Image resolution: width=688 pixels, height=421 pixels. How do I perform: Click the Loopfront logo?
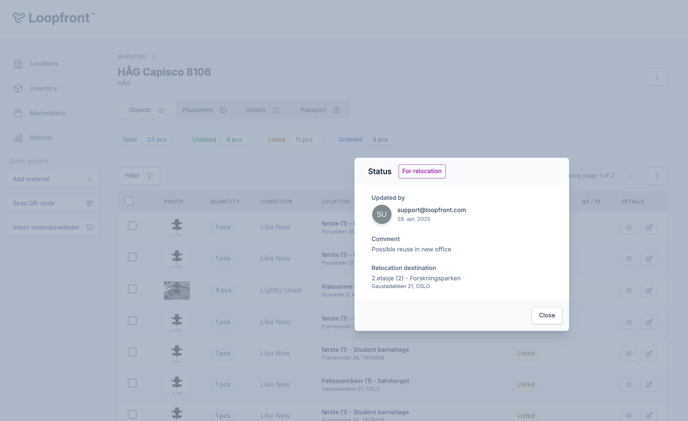[54, 18]
